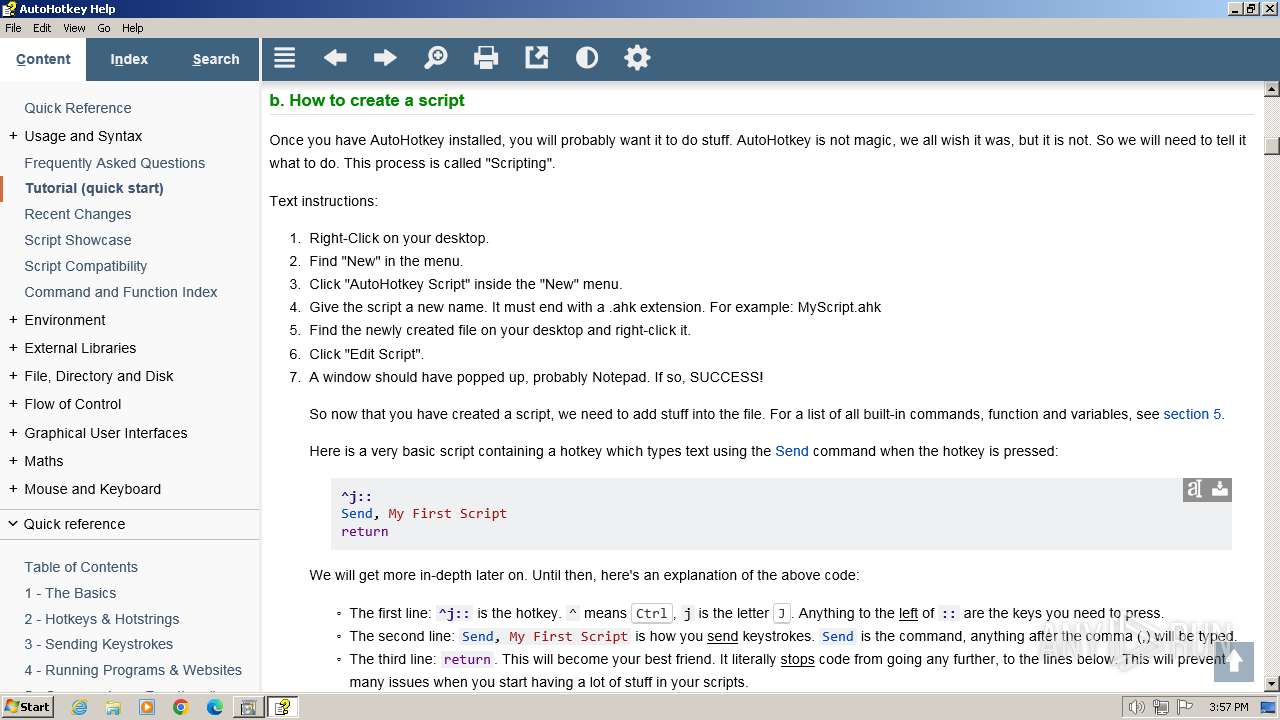Go back with the left arrow icon
The width and height of the screenshot is (1280, 720).
tap(335, 58)
